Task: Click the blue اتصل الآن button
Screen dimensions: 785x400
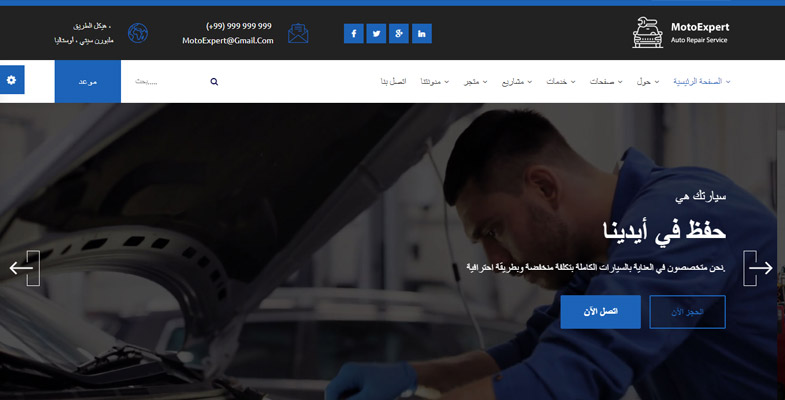Action: pyautogui.click(x=600, y=312)
